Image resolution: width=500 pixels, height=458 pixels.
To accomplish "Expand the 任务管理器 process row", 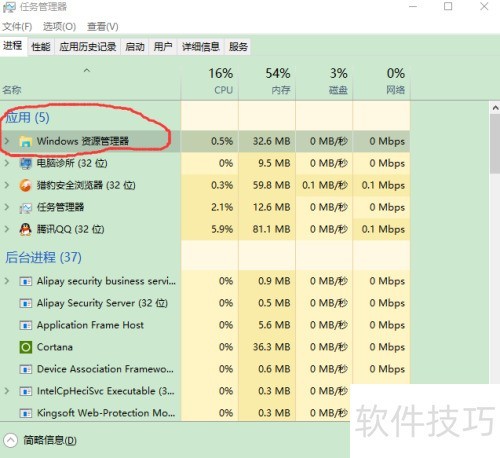I will coord(7,207).
